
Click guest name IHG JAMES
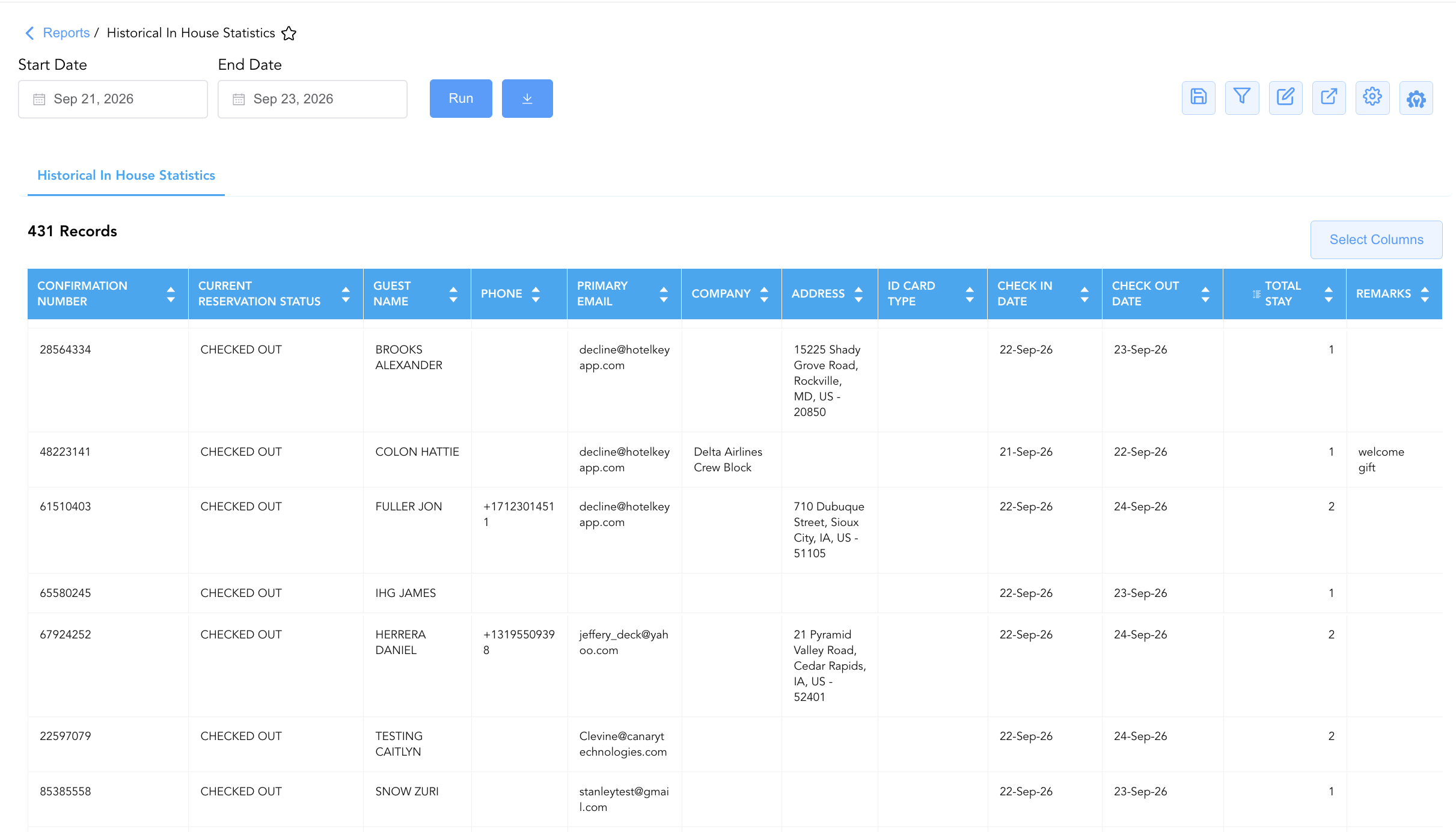406,593
